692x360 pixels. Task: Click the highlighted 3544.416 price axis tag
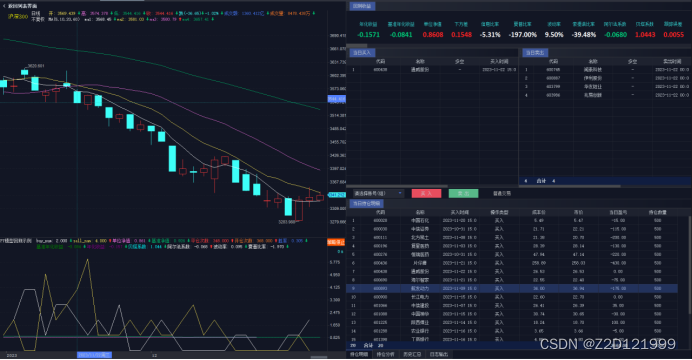(337, 99)
